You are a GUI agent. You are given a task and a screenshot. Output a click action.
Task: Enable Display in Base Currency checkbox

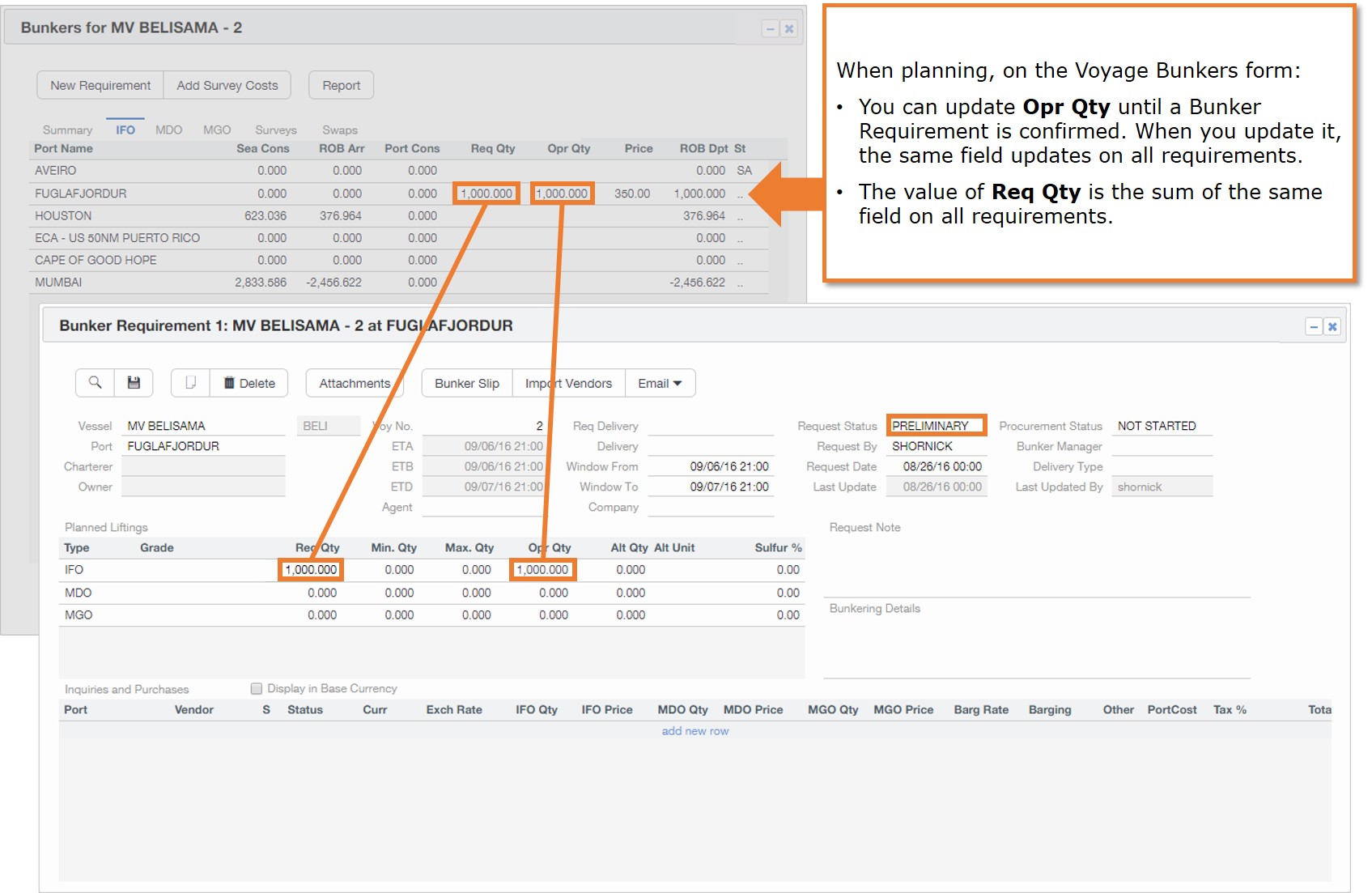257,689
